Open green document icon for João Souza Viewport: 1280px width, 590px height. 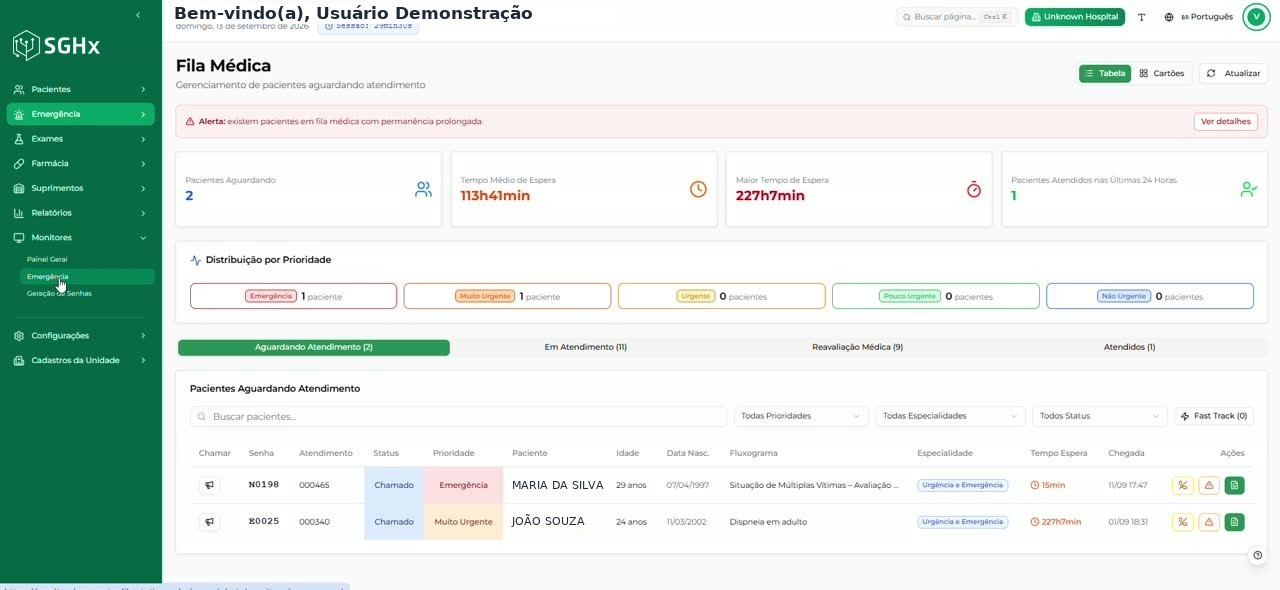tap(1235, 522)
